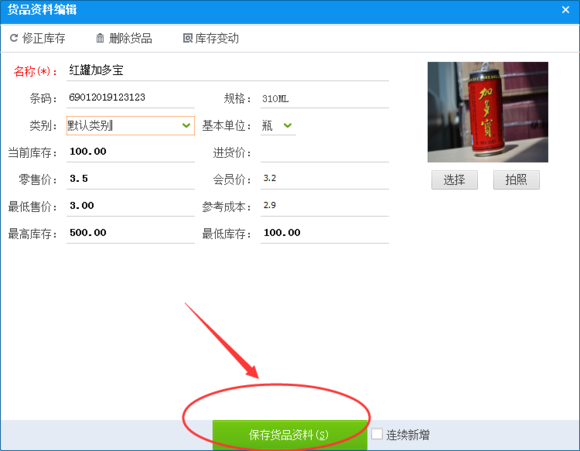Click the 选择 image button
The image size is (580, 451).
454,180
